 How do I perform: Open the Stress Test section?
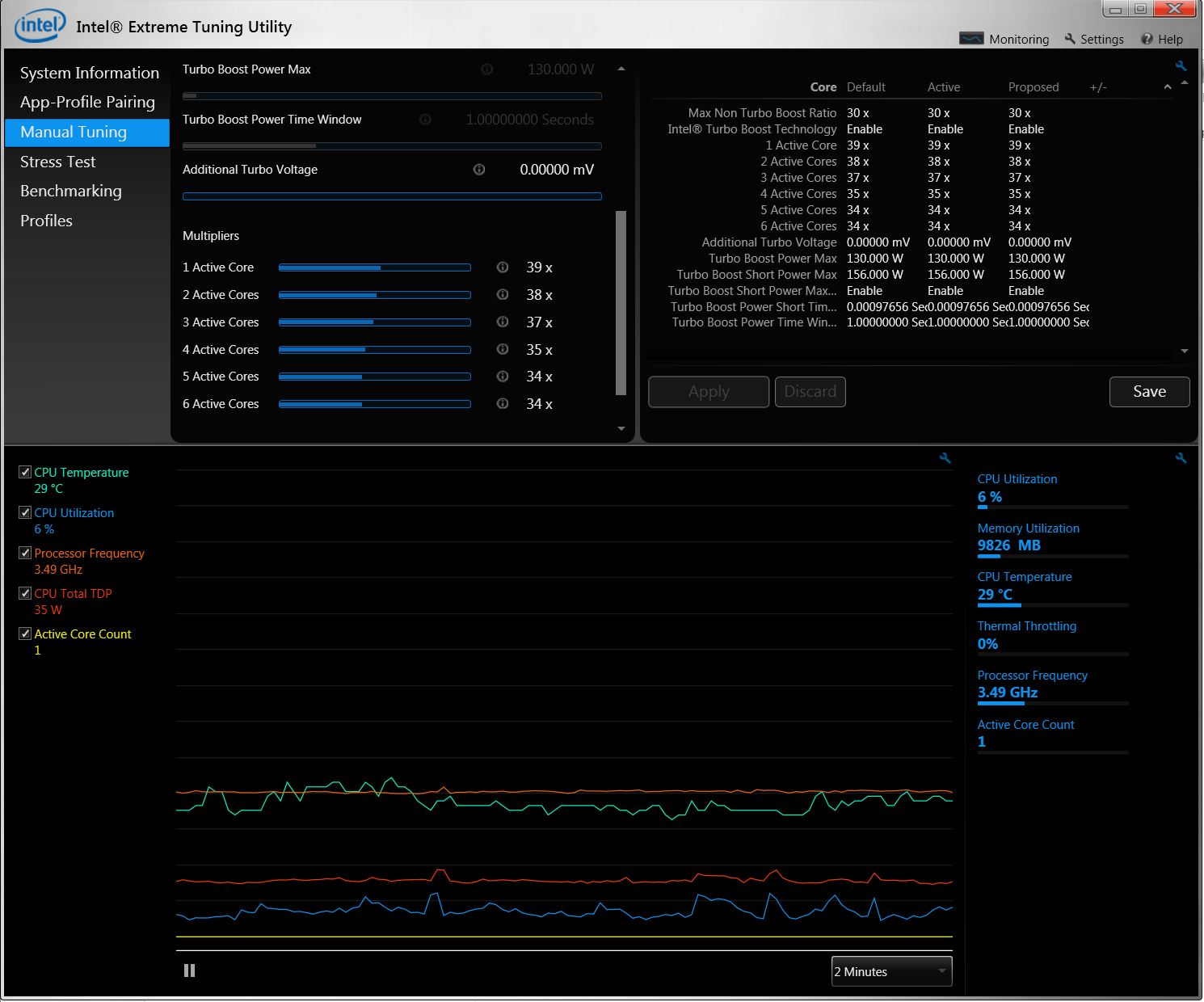(x=57, y=162)
